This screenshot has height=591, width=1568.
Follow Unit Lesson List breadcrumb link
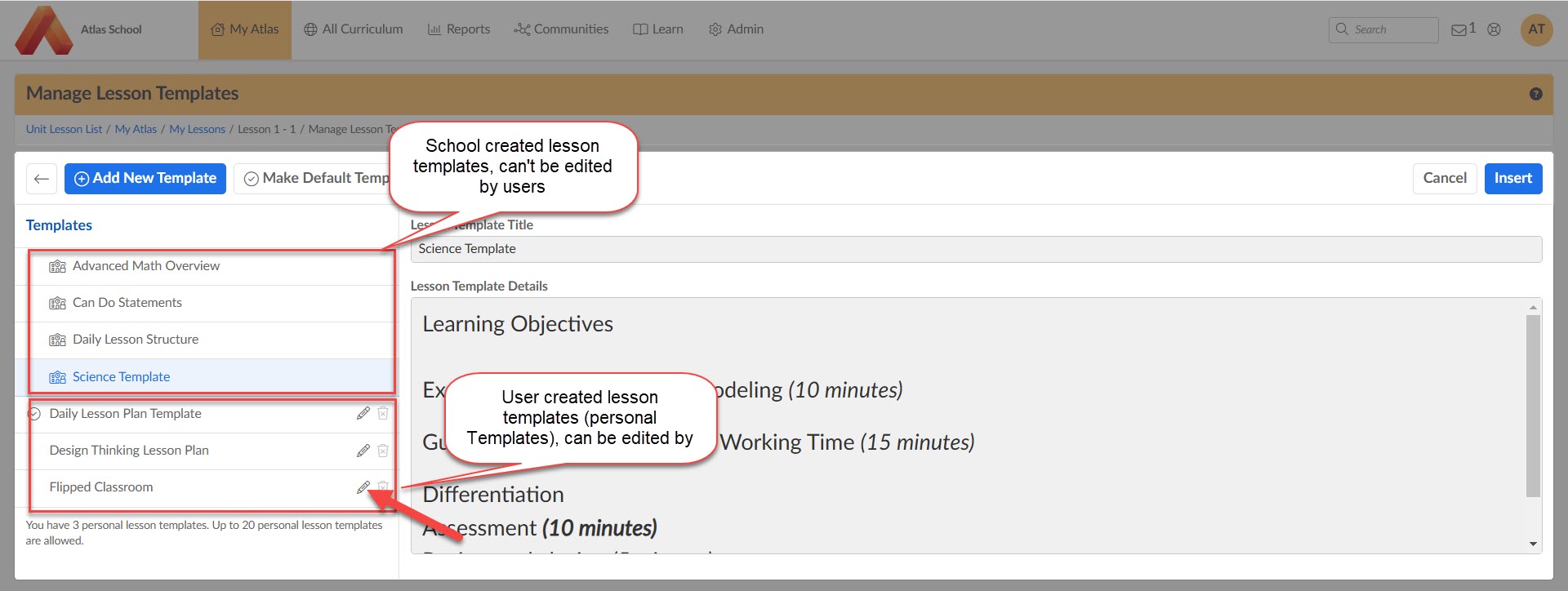(64, 129)
